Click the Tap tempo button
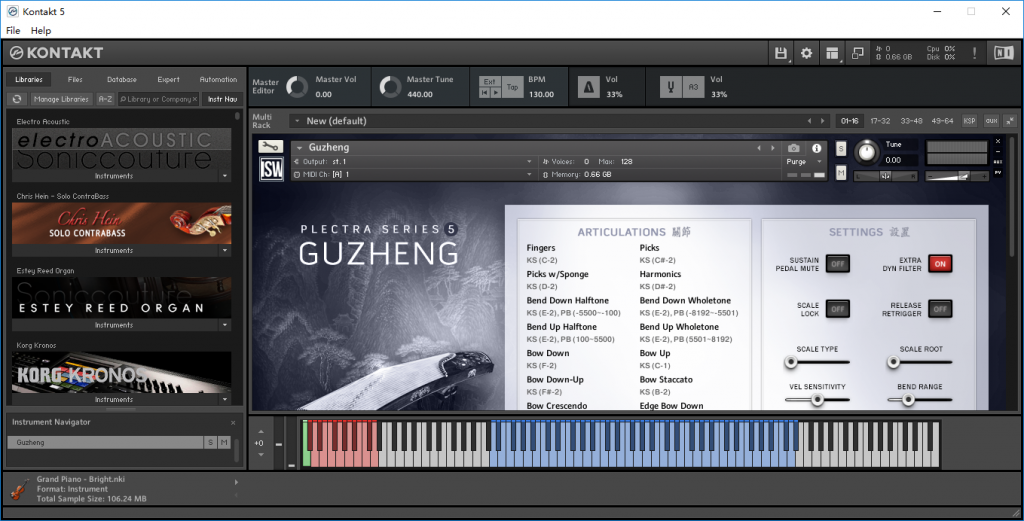1024x521 pixels. pos(513,87)
